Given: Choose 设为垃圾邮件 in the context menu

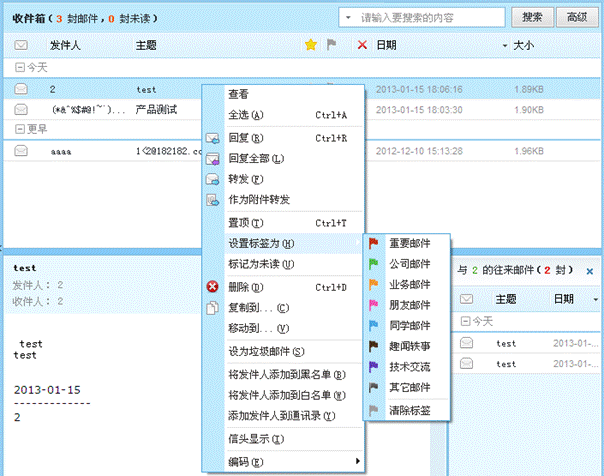Looking at the screenshot, I should click(x=266, y=351).
